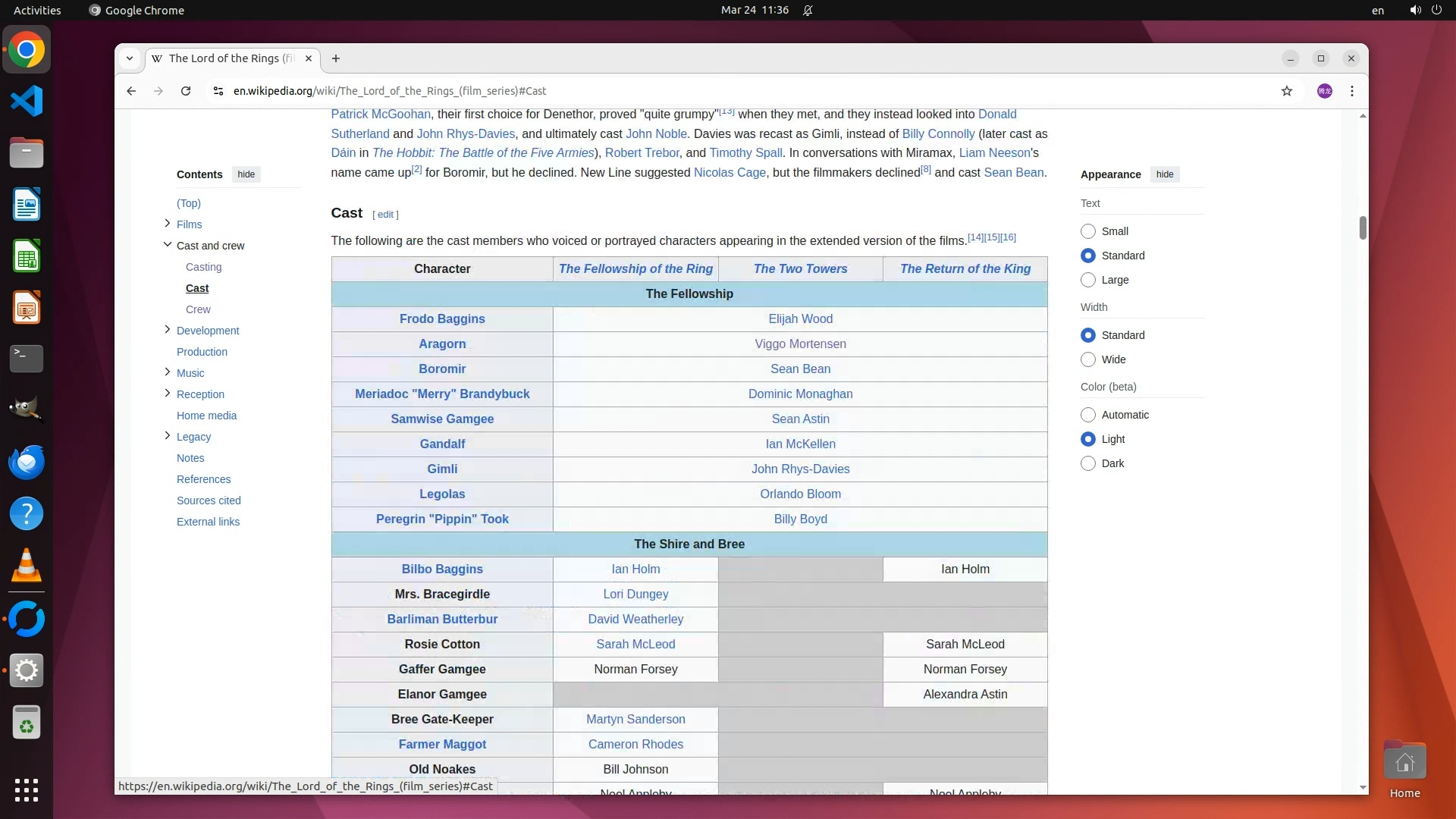The image size is (1456, 819).
Task: Hide the Appearance panel
Action: point(1165,174)
